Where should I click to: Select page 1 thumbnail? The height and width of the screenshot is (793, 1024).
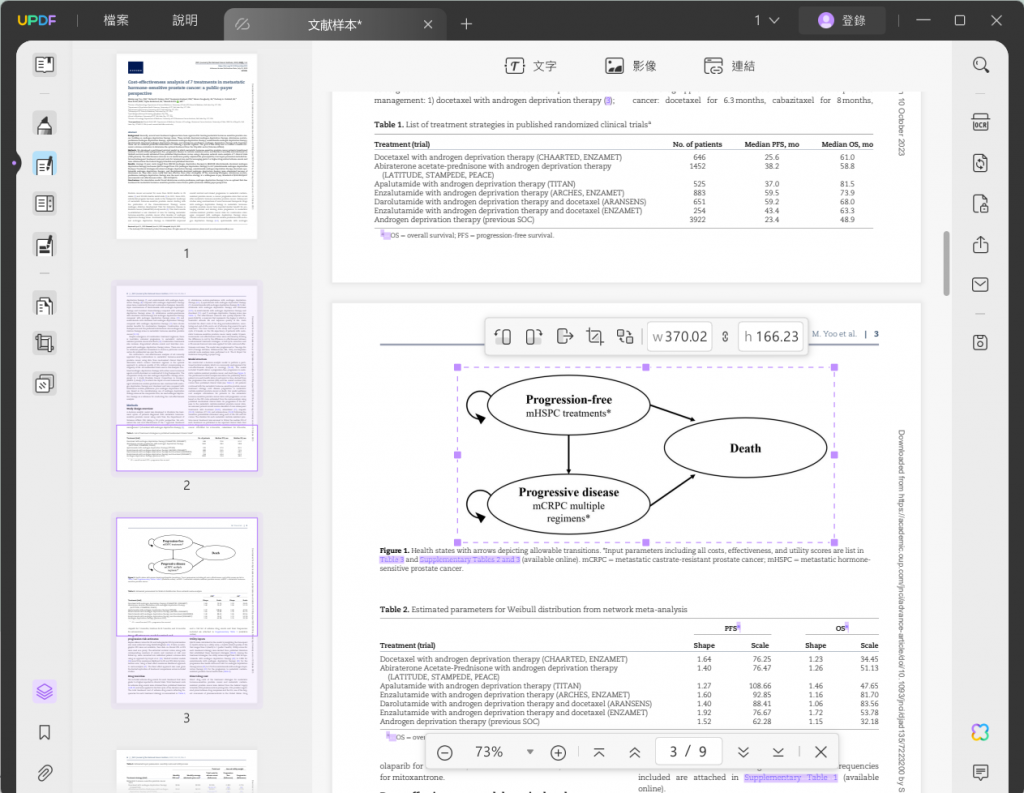187,146
